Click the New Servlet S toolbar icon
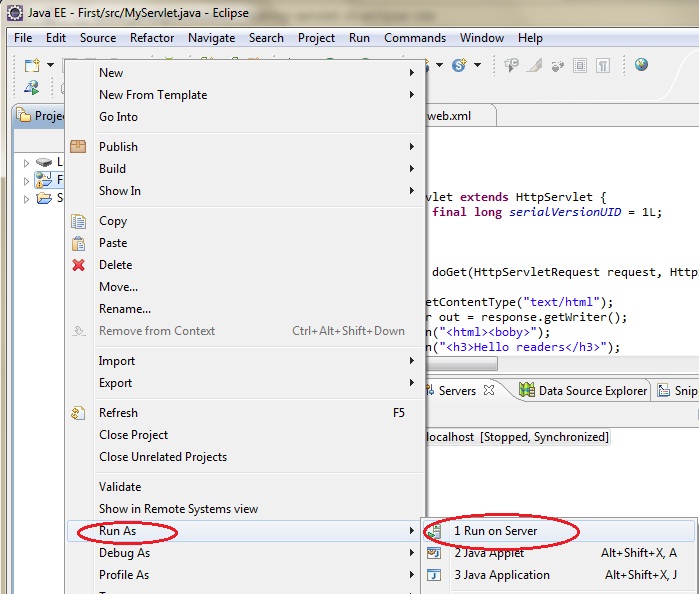Viewport: 699px width, 594px height. (x=459, y=66)
